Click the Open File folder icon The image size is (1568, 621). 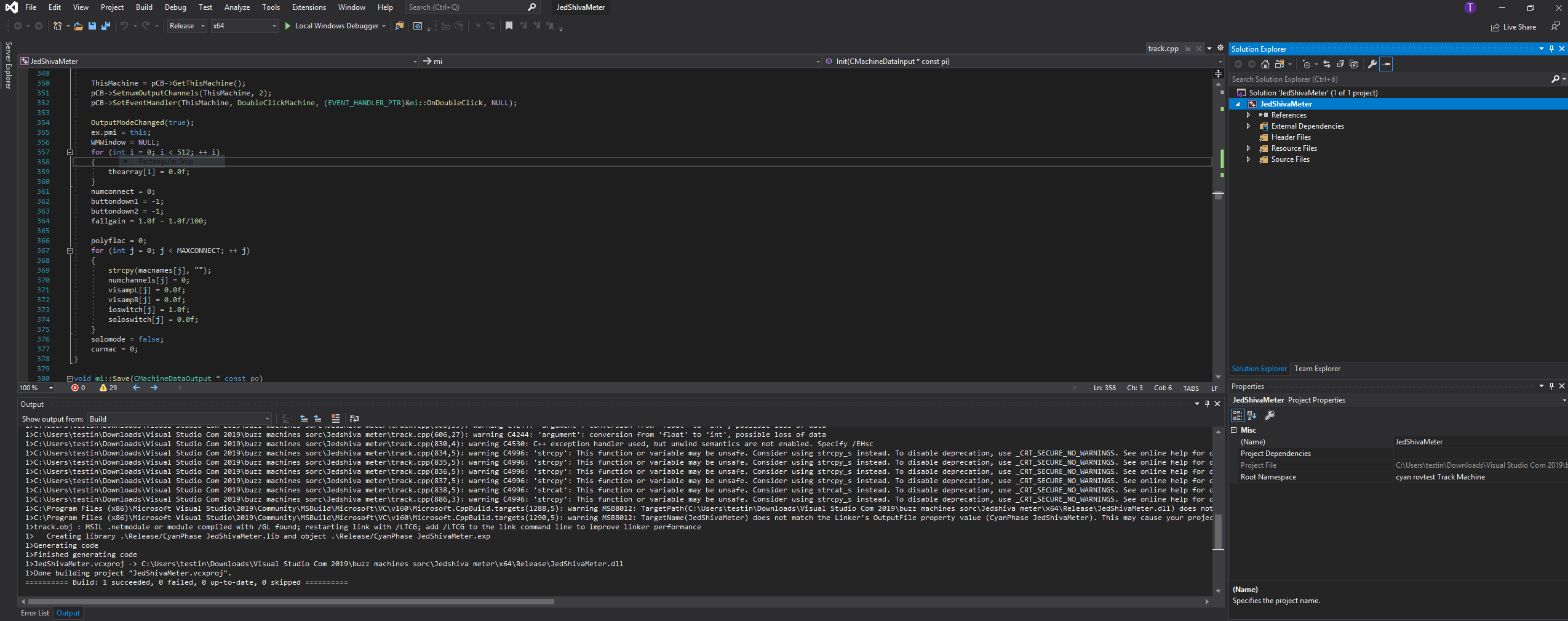(x=78, y=26)
